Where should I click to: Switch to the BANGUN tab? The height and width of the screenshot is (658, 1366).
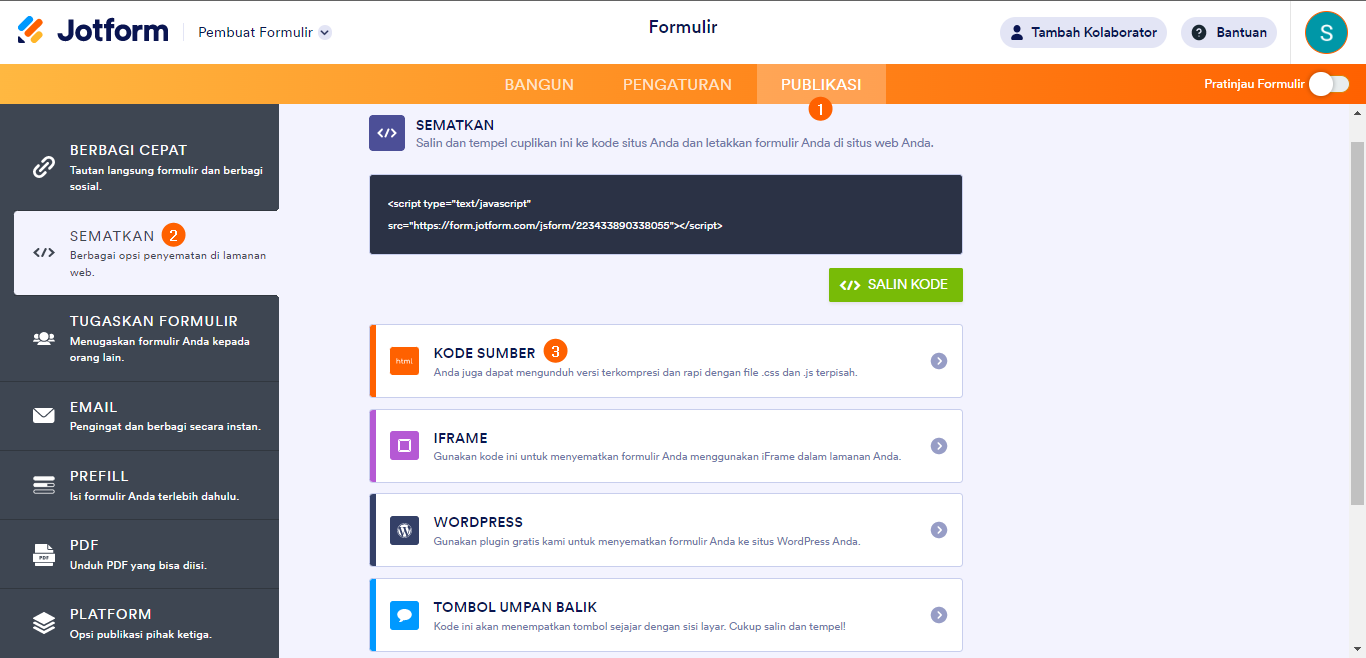point(539,84)
